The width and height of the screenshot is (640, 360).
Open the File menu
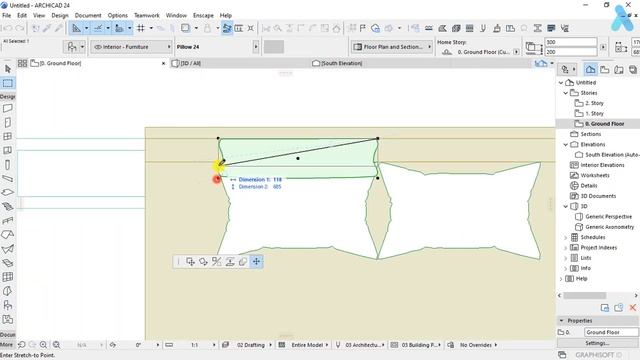click(x=7, y=16)
